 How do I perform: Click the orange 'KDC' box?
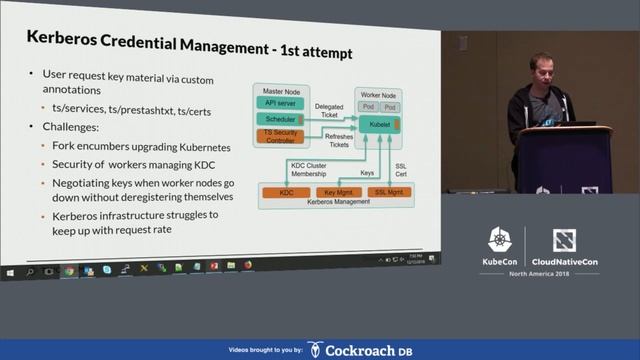point(286,193)
